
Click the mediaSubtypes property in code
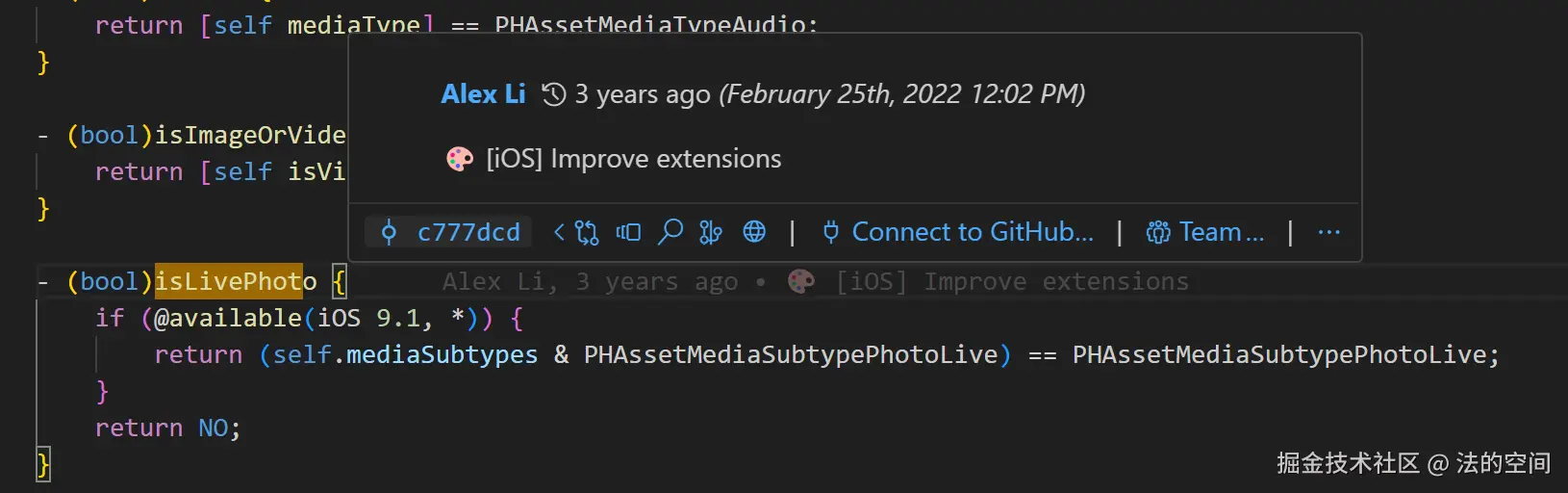(442, 354)
